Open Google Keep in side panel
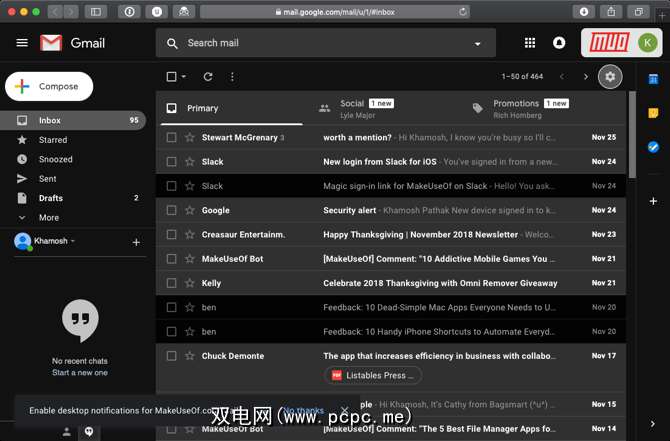Image resolution: width=670 pixels, height=441 pixels. point(653,113)
